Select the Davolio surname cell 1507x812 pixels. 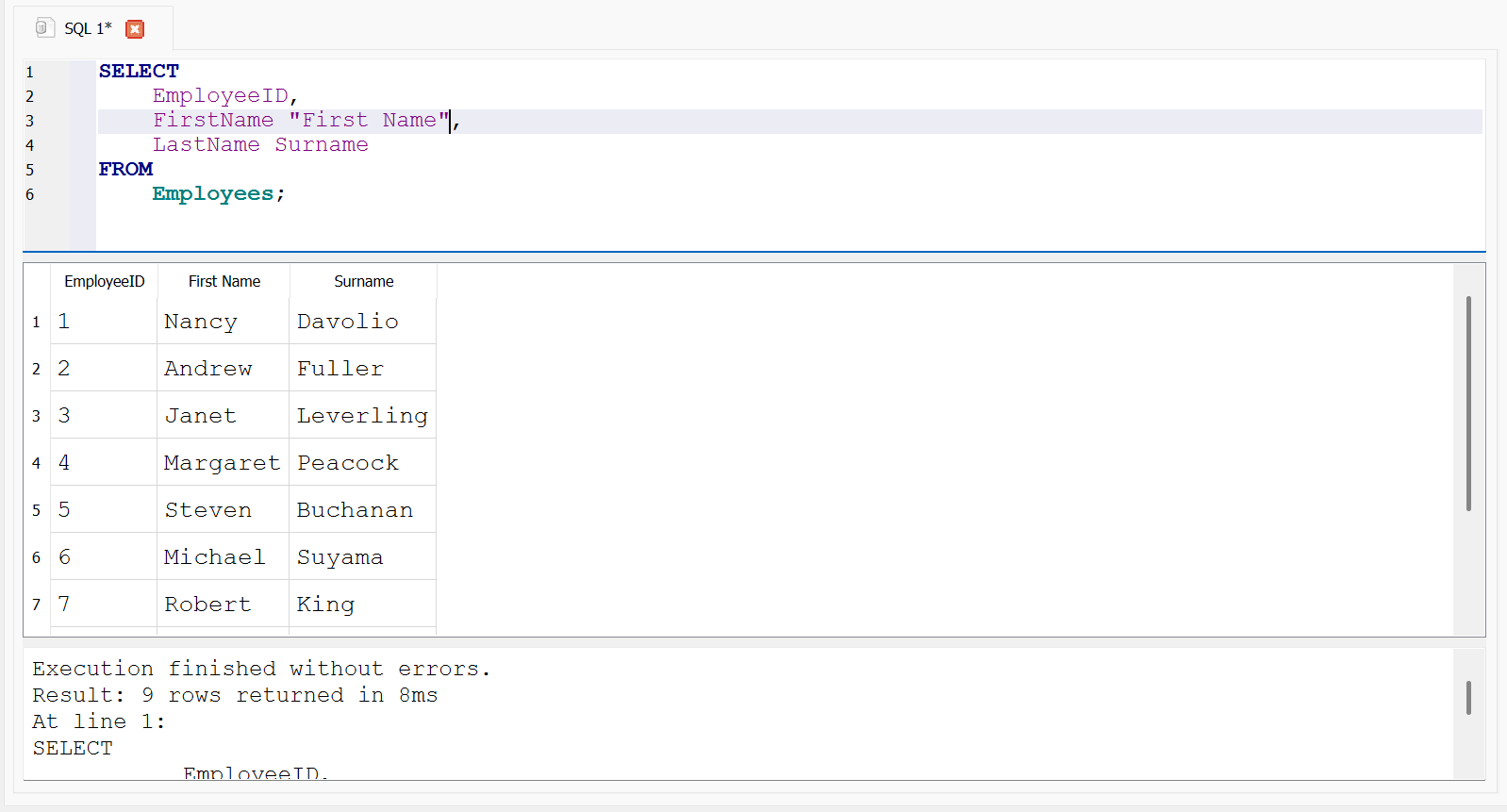(348, 322)
